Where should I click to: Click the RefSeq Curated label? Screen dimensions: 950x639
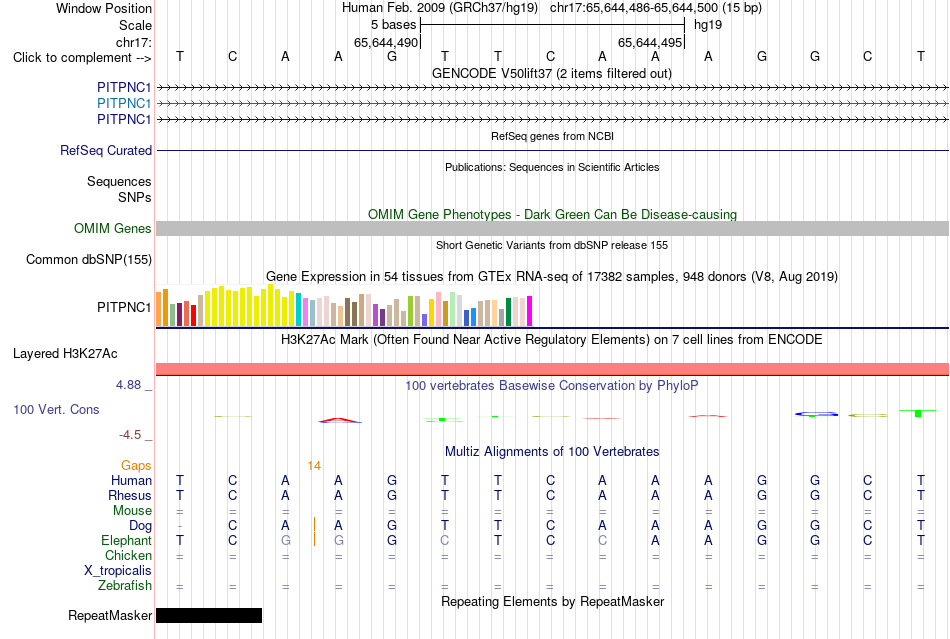click(105, 150)
